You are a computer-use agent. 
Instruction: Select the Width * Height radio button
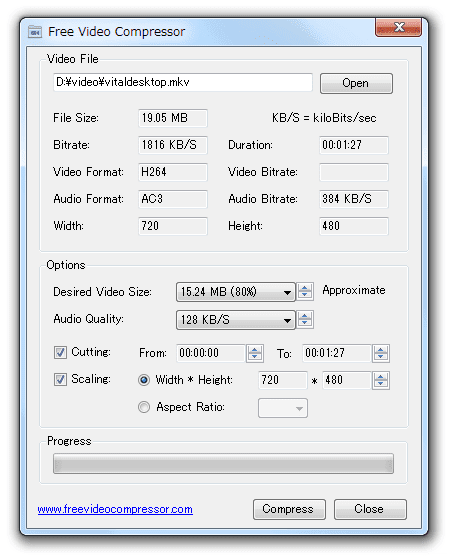[x=144, y=380]
